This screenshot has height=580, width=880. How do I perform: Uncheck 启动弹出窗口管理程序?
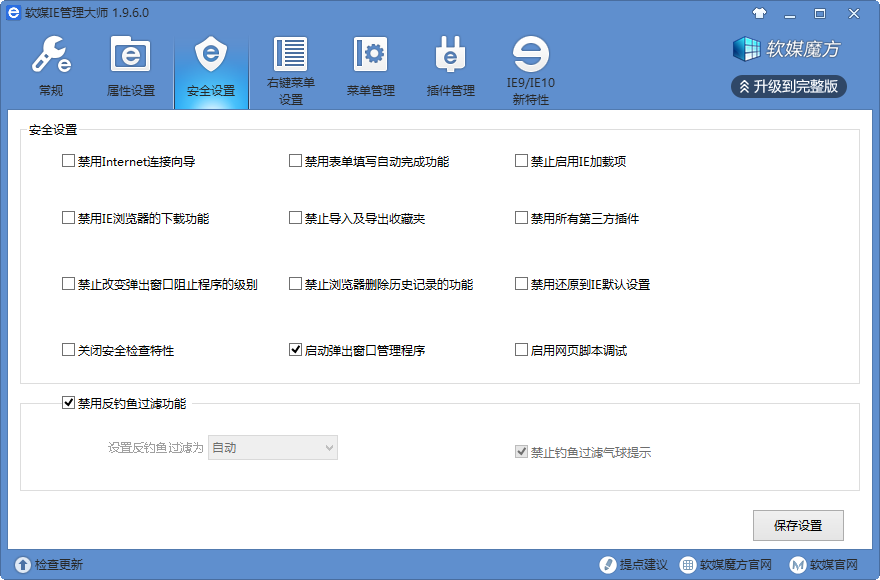[x=295, y=350]
